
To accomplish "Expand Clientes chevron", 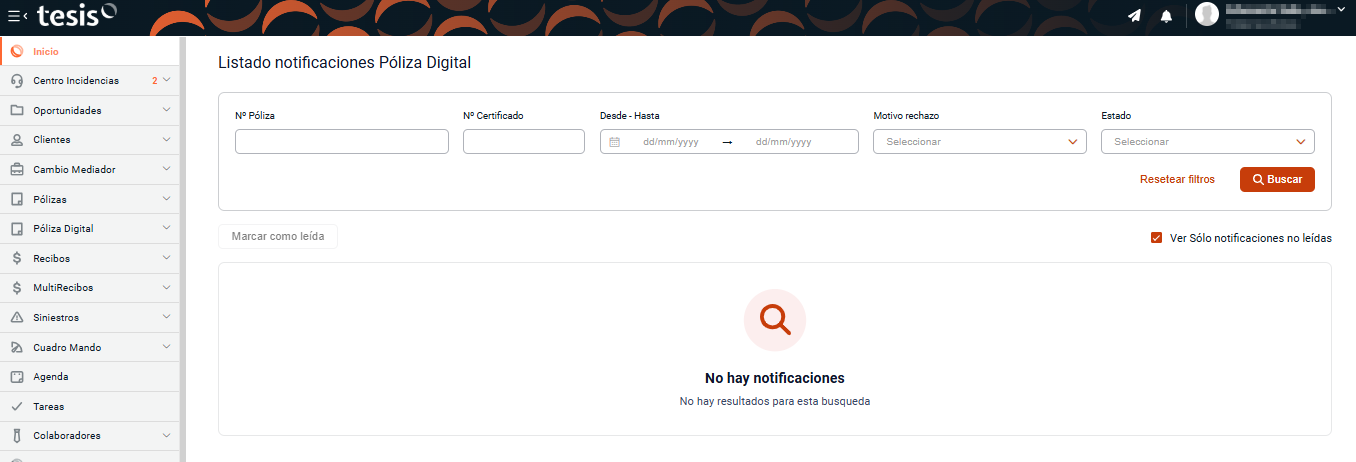I will tap(167, 139).
